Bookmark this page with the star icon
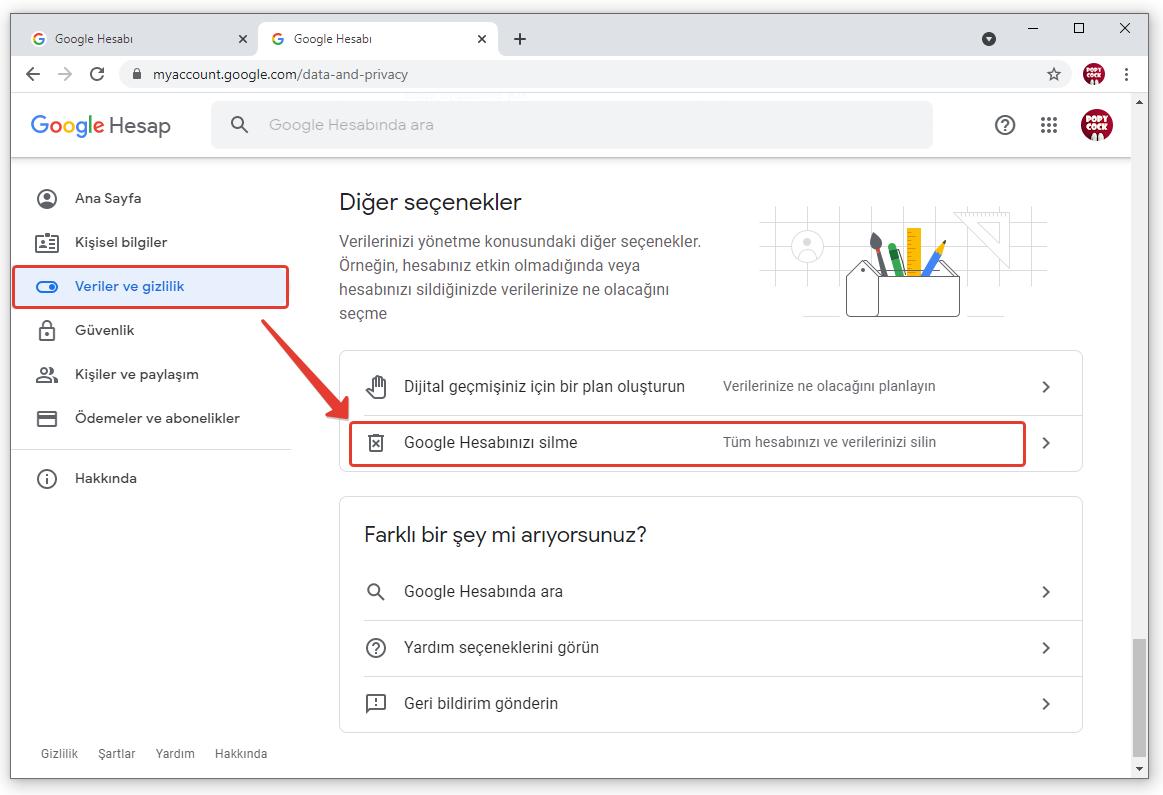Viewport: 1163px width, 795px height. [1053, 74]
